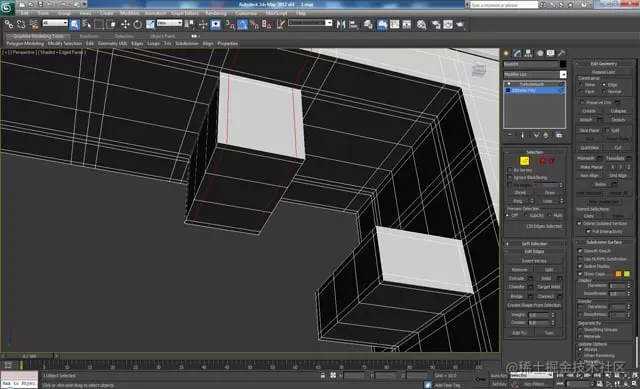This screenshot has height=389, width=640.
Task: Select the Edge constraint radio button
Action: 604,84
